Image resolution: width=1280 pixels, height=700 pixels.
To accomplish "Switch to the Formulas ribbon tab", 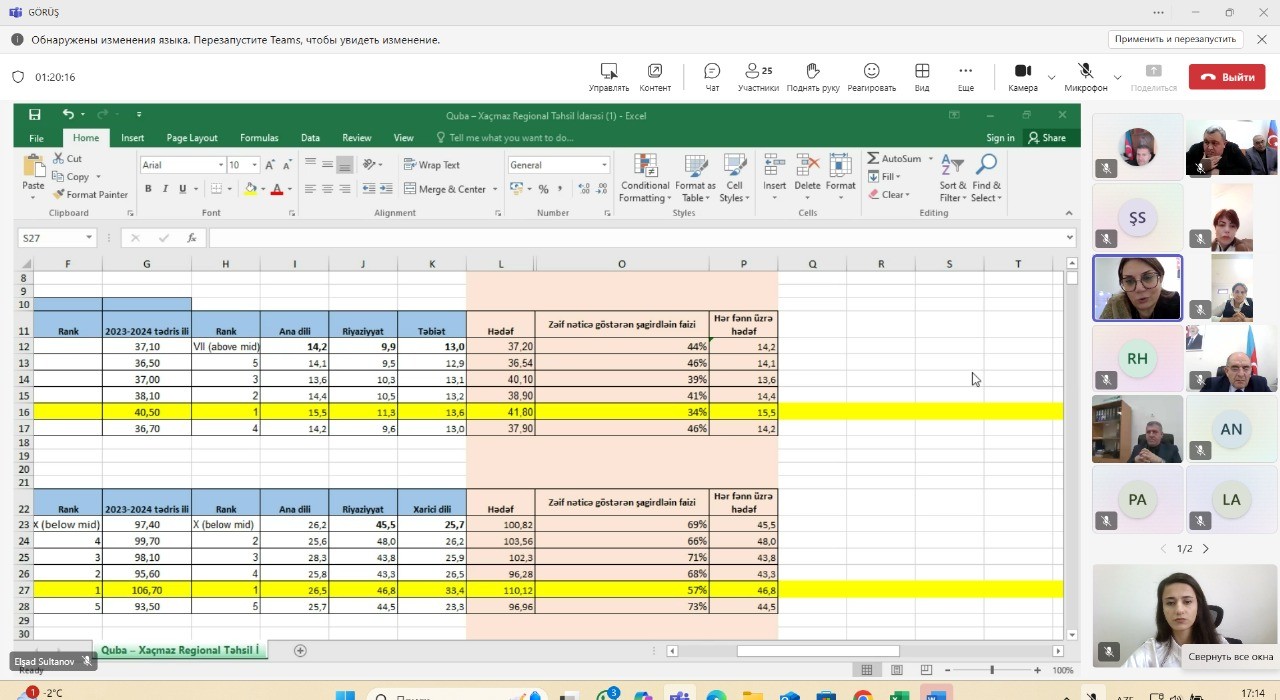I will (x=259, y=138).
